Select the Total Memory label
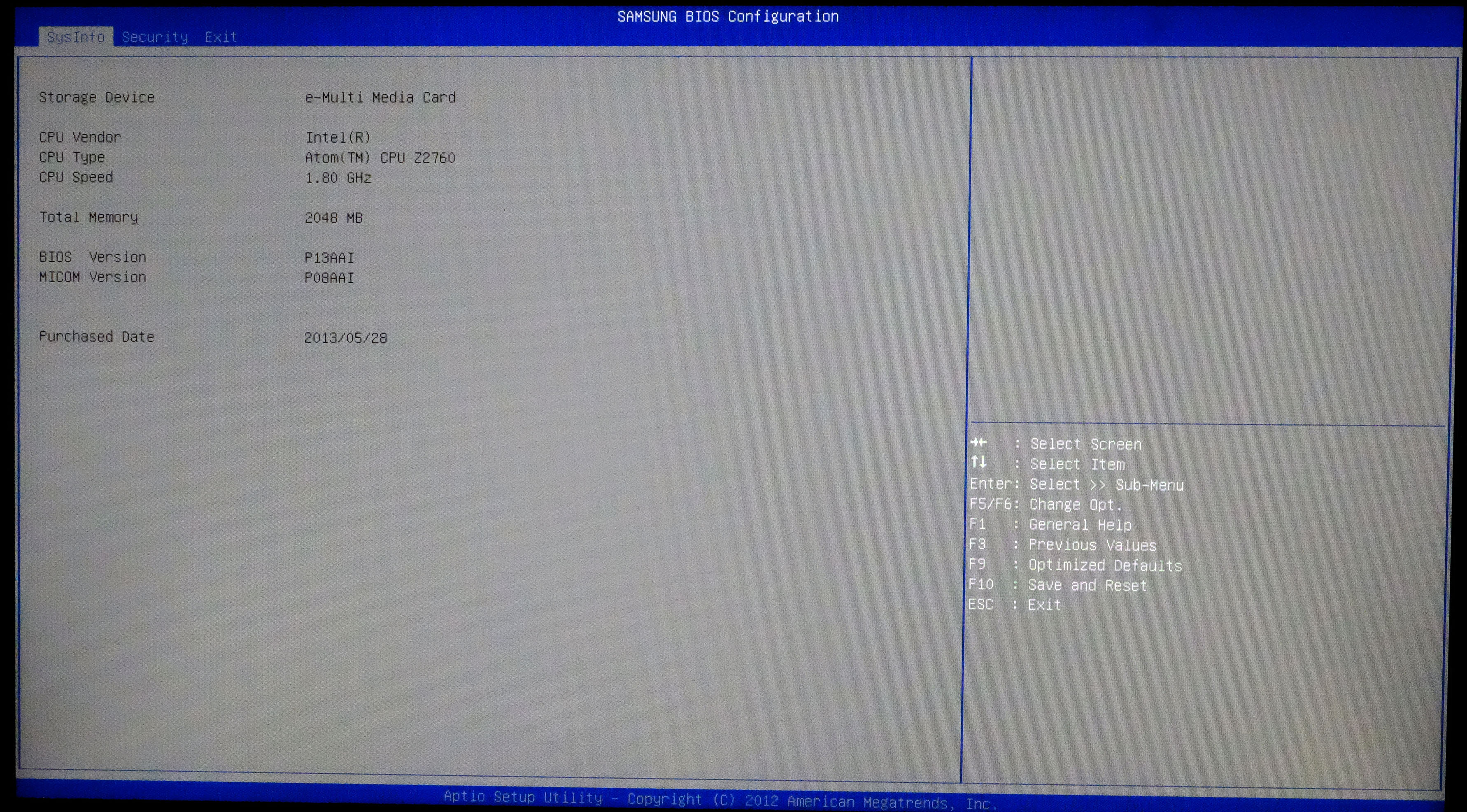 click(x=88, y=218)
